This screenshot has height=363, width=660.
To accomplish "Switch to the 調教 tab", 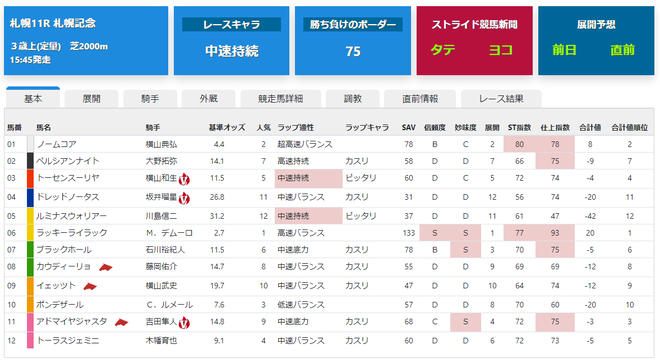I will coord(353,99).
